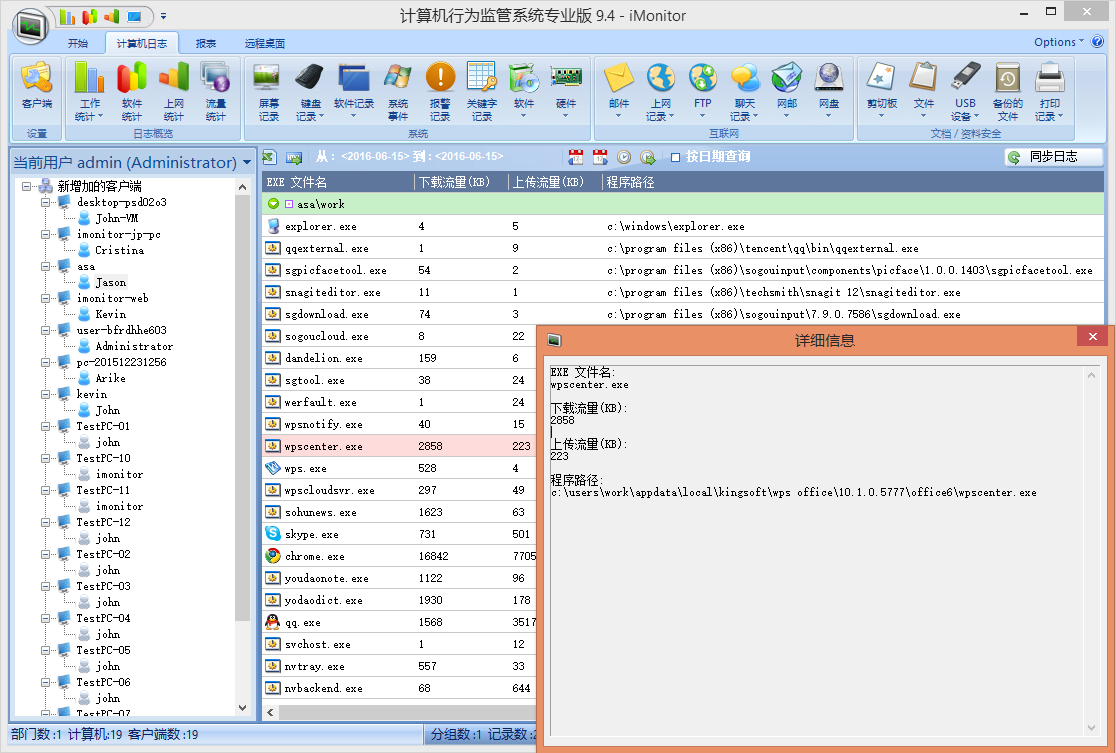Switch to the 报表 tab

point(206,43)
